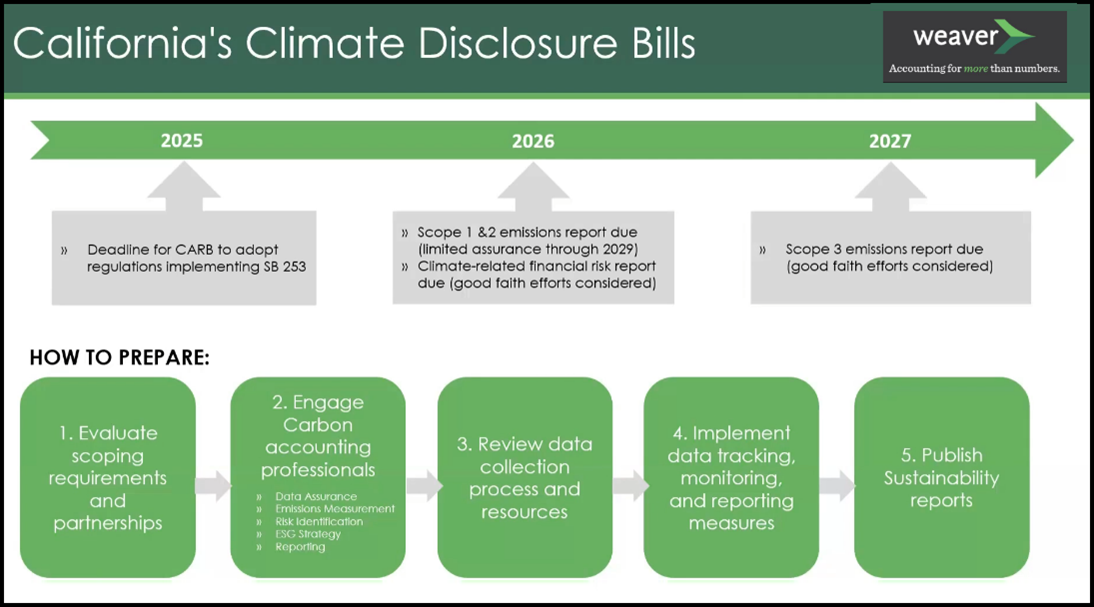Select the Review data collection process step
The image size is (1094, 607).
(525, 477)
